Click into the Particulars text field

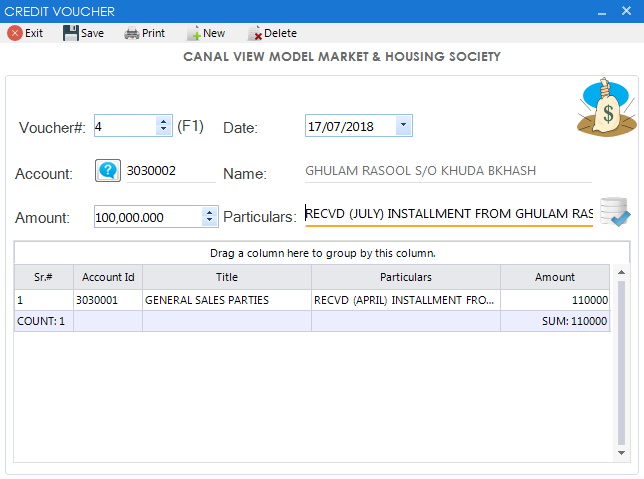(x=448, y=214)
